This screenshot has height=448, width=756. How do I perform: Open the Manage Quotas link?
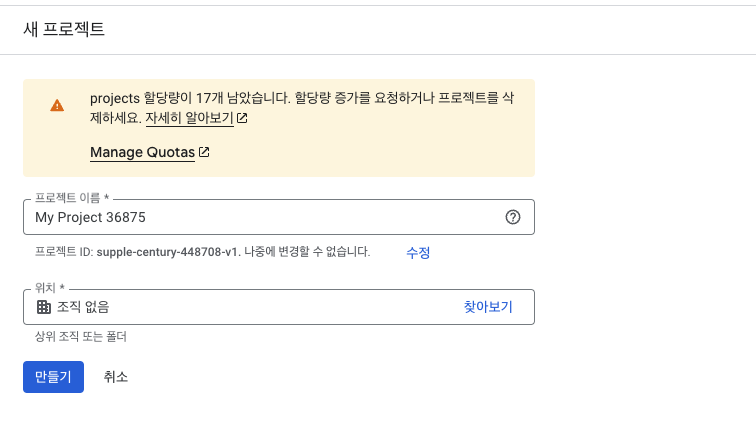[142, 153]
